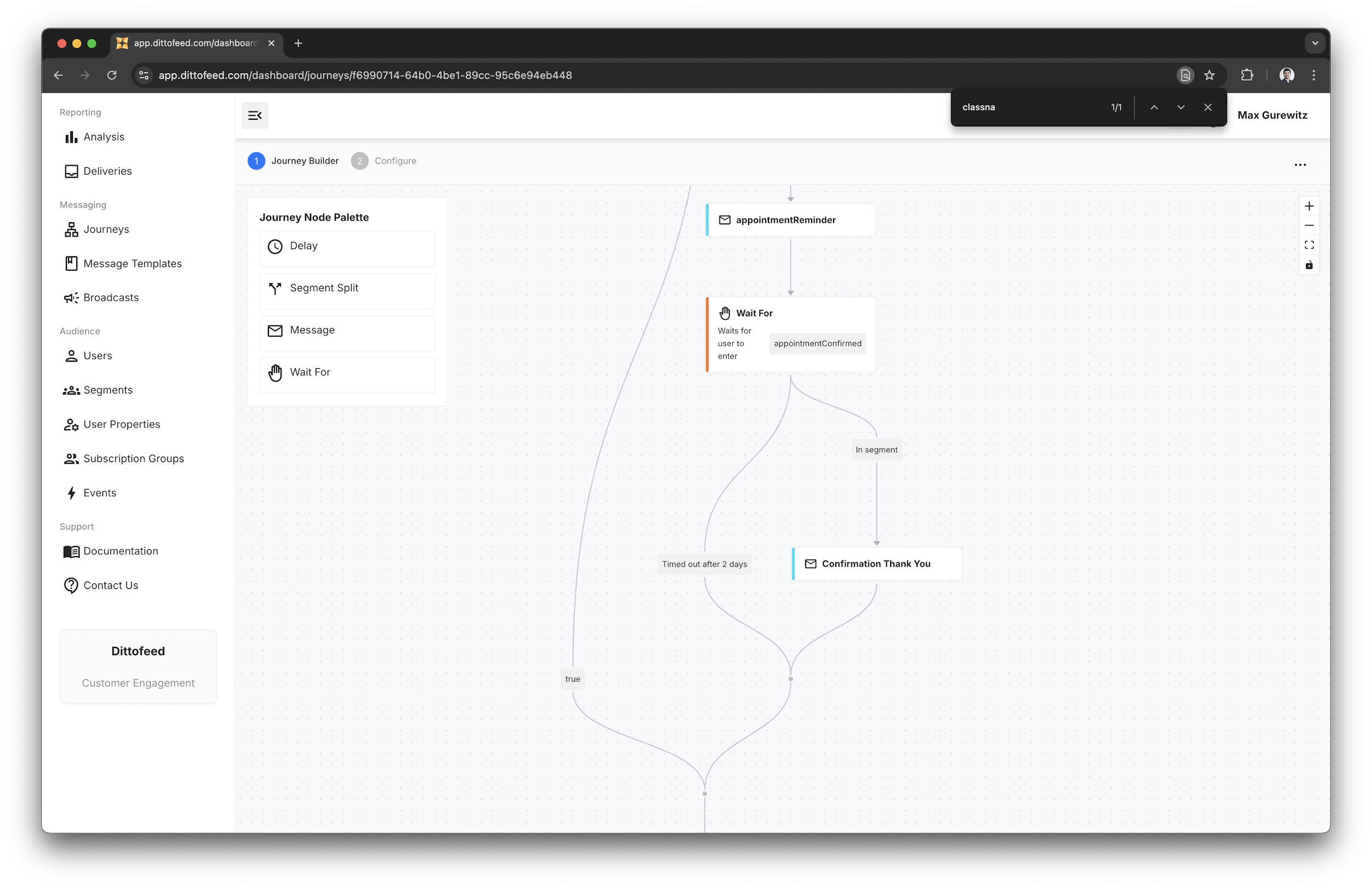Select the appointmentConfirmed segment chip

coord(817,343)
